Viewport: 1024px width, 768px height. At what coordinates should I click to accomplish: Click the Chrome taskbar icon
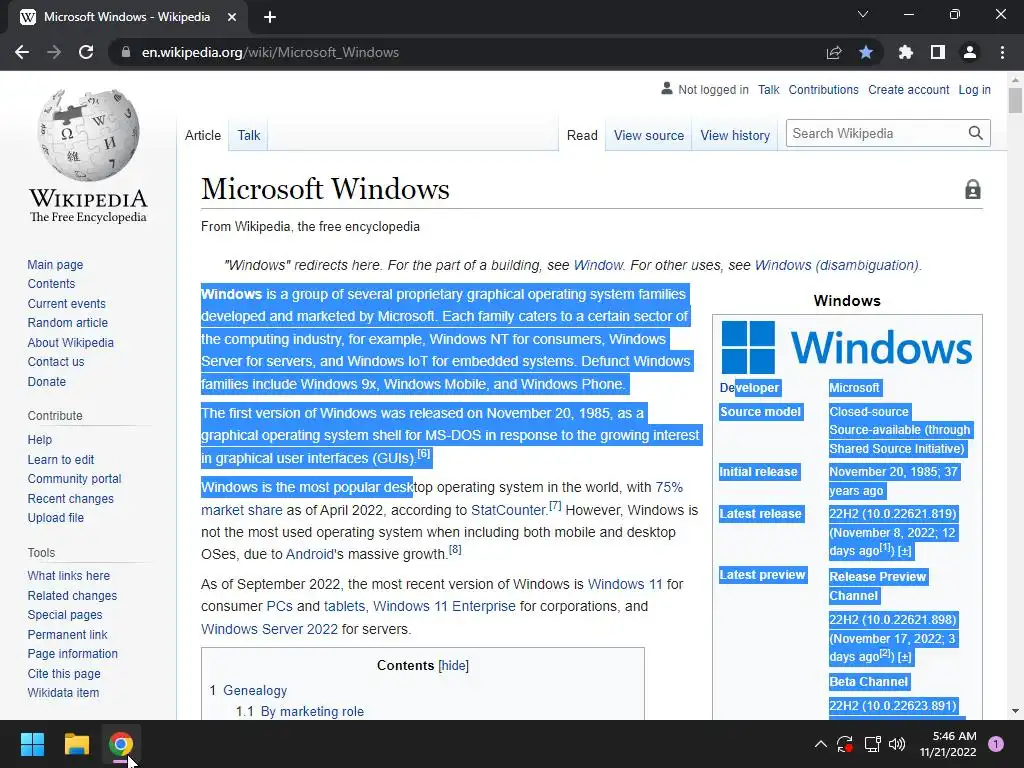121,744
